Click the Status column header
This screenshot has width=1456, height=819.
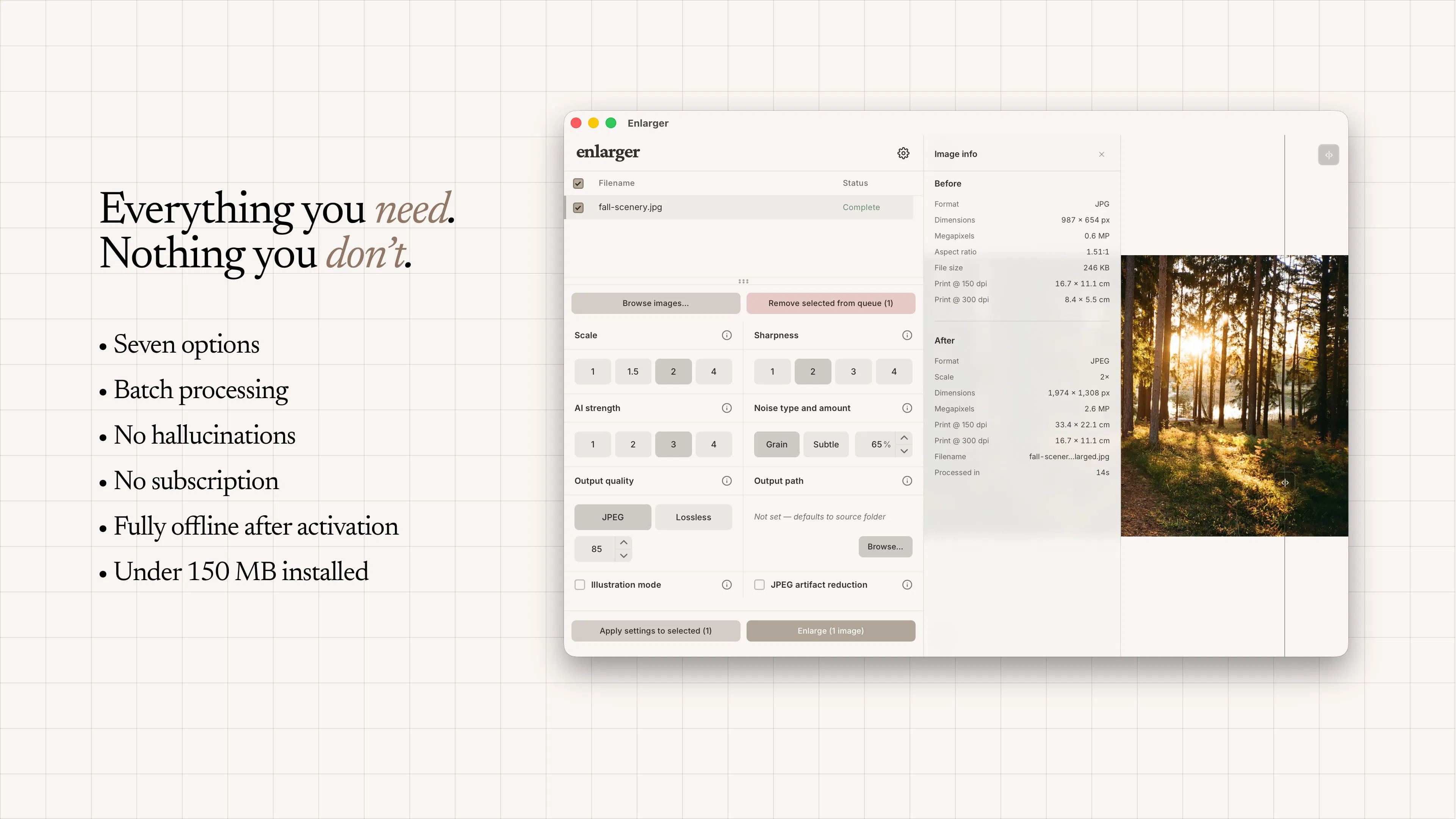click(855, 183)
